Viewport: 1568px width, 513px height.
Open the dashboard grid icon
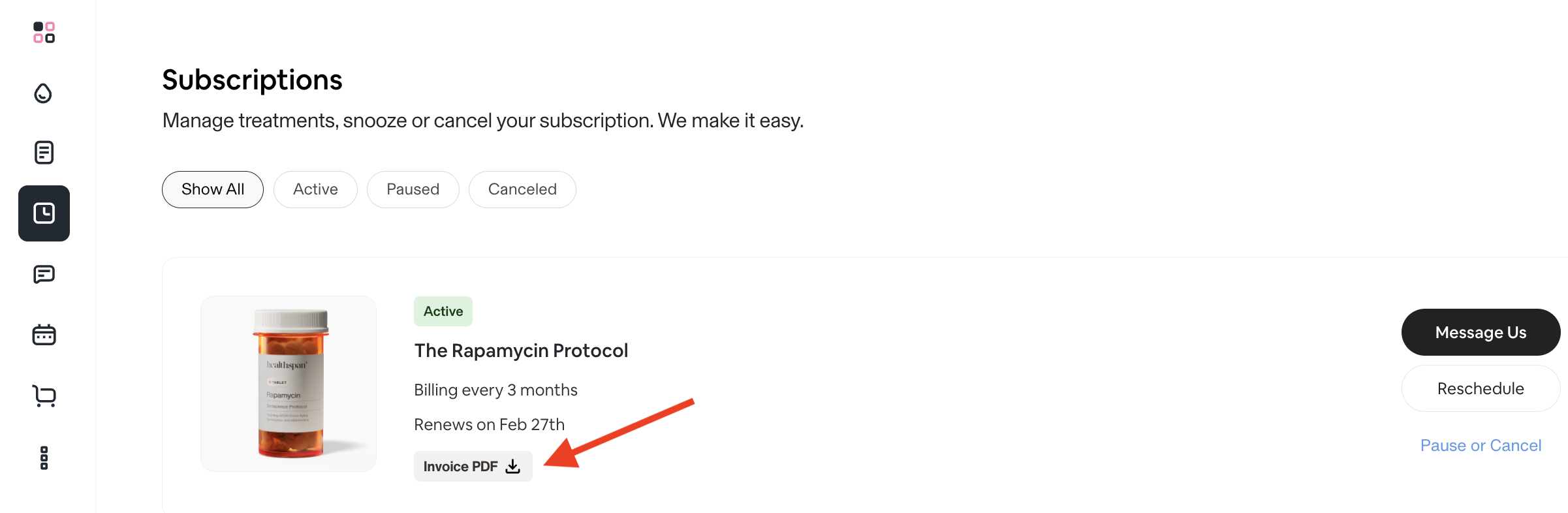click(44, 32)
